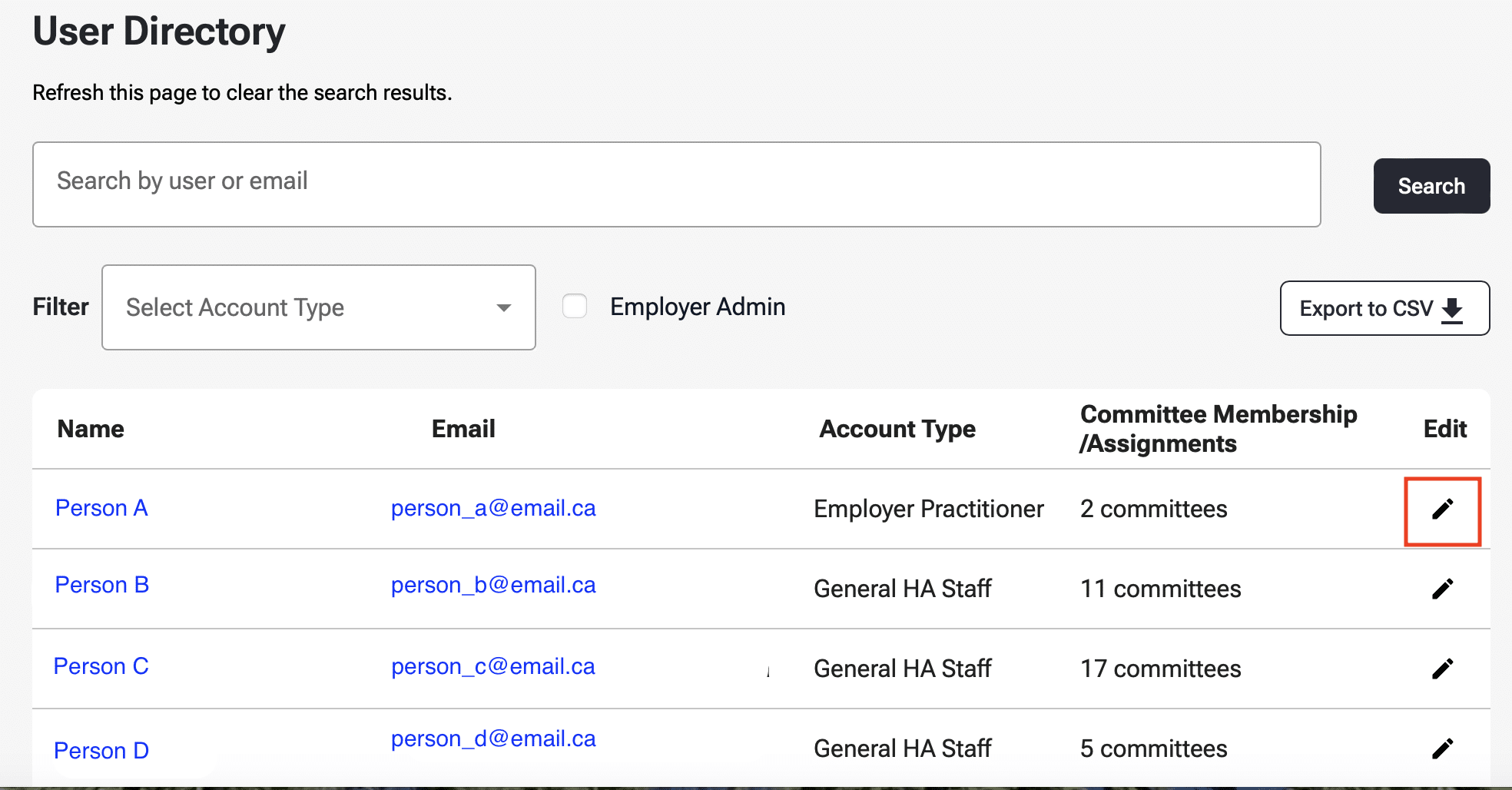This screenshot has height=790, width=1512.
Task: Edit Person A with the pencil icon
Action: tap(1442, 510)
